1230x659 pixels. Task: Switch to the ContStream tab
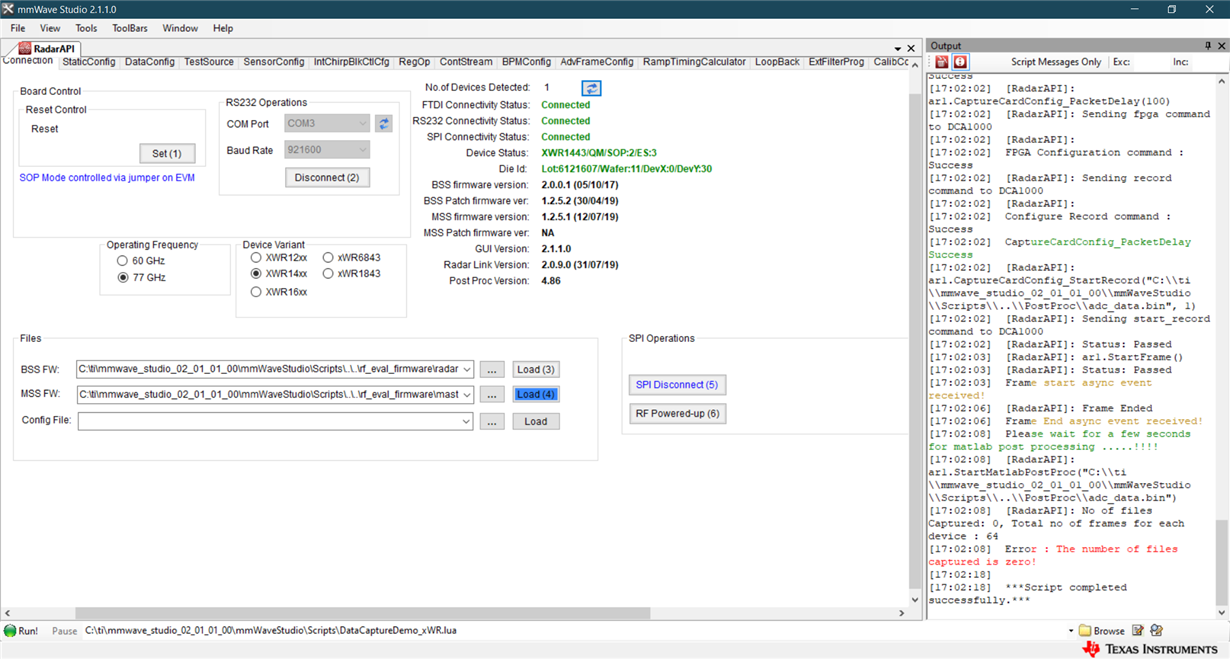(466, 62)
